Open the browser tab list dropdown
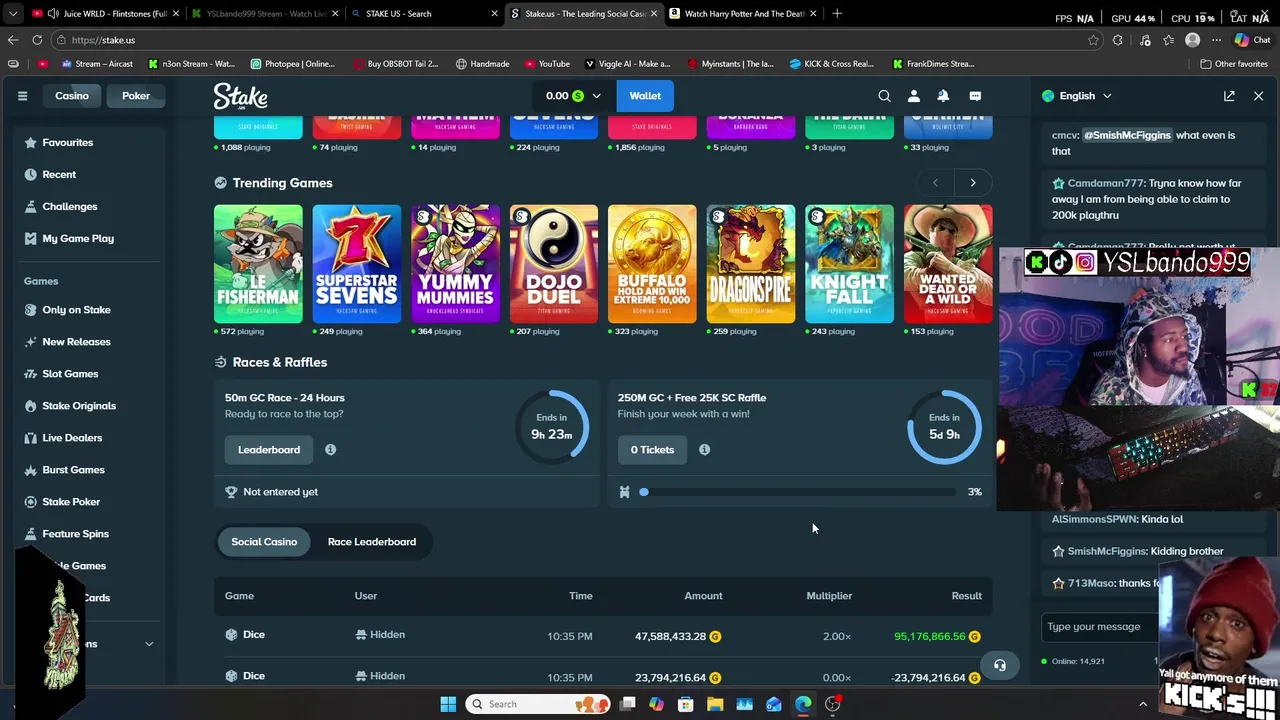 [x=13, y=14]
